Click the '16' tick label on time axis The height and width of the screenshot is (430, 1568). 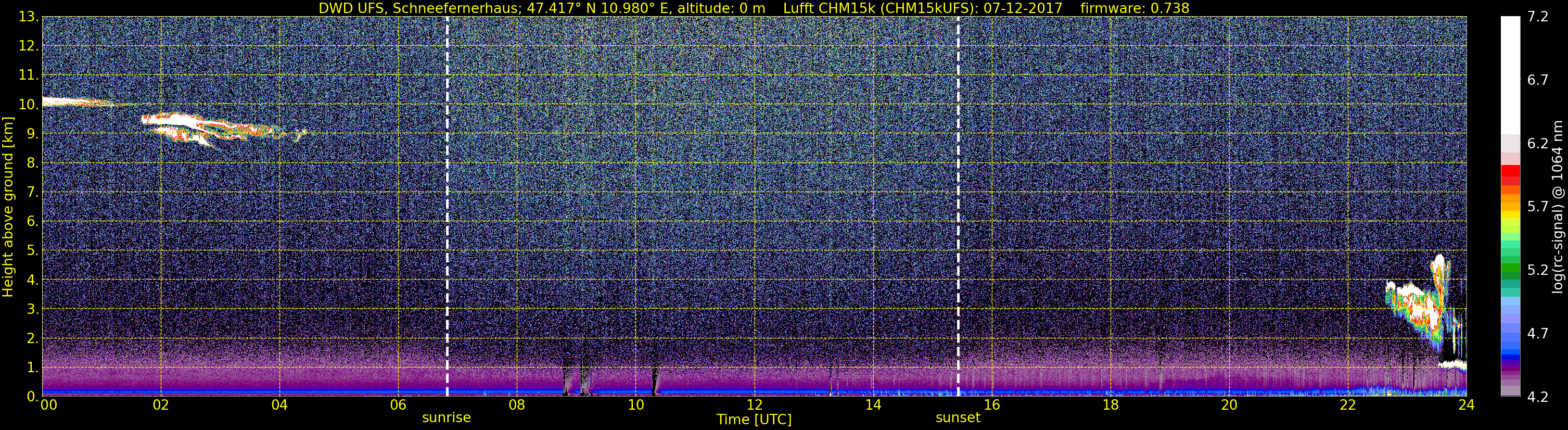click(x=991, y=404)
